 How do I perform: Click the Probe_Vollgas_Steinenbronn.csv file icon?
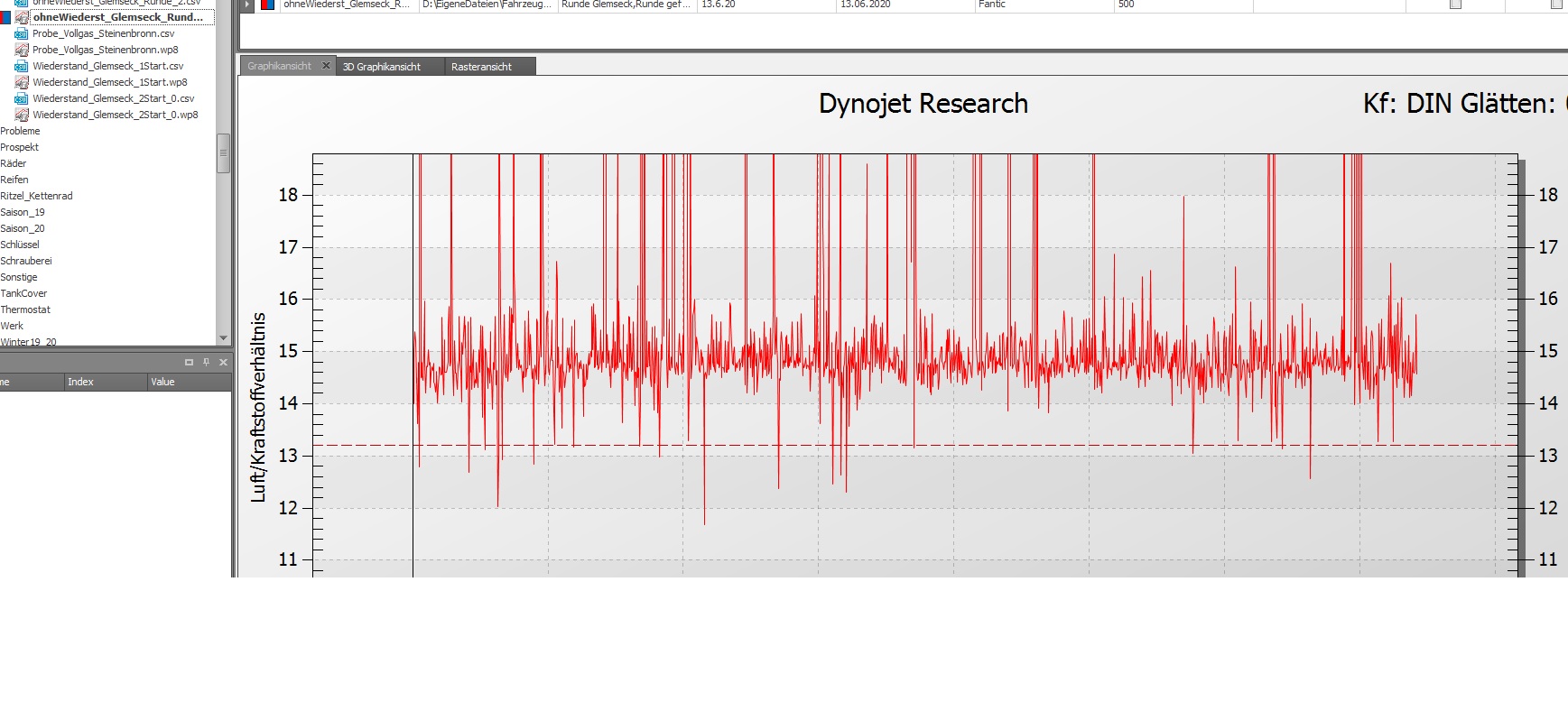(22, 33)
